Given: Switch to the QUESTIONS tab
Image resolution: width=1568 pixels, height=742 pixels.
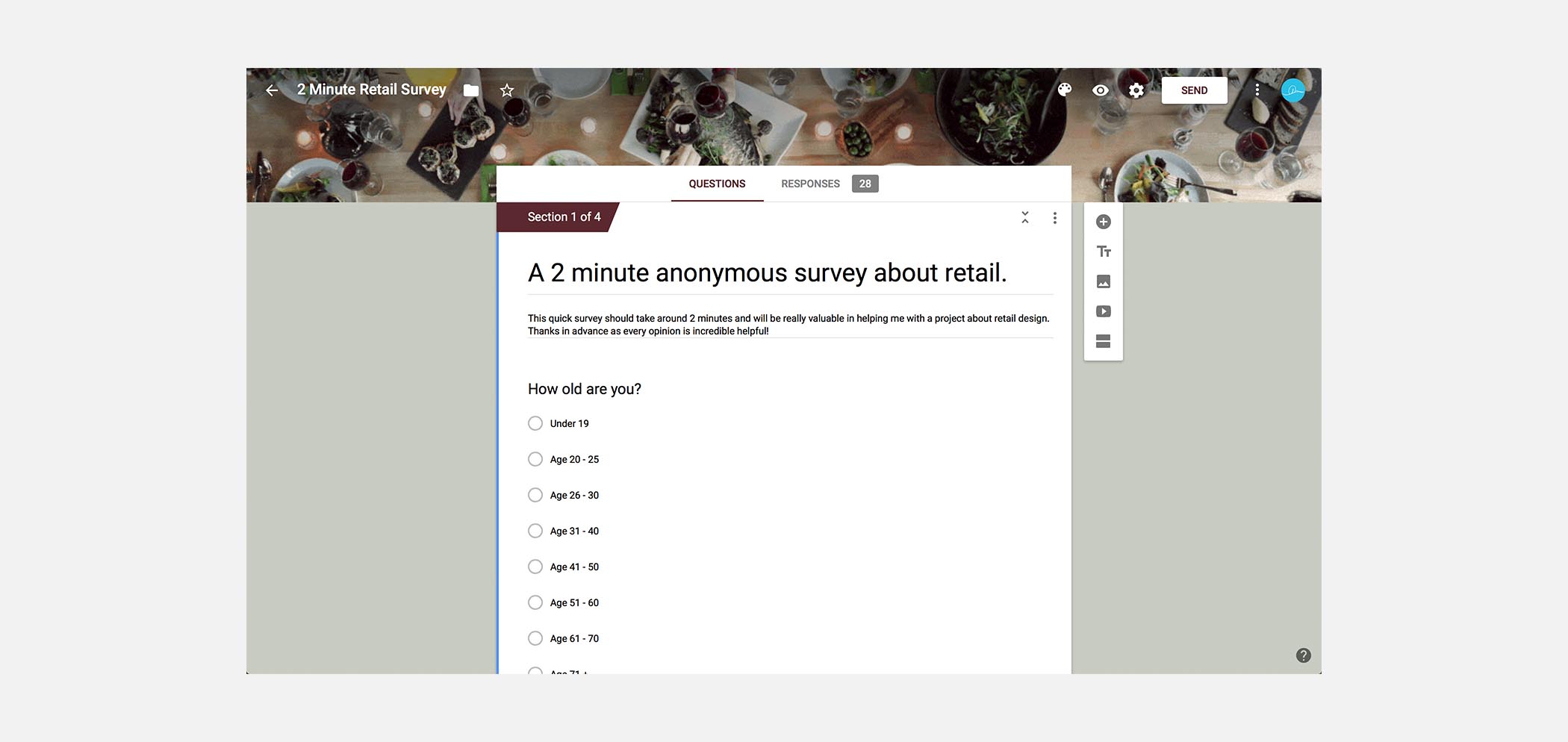Looking at the screenshot, I should click(717, 184).
